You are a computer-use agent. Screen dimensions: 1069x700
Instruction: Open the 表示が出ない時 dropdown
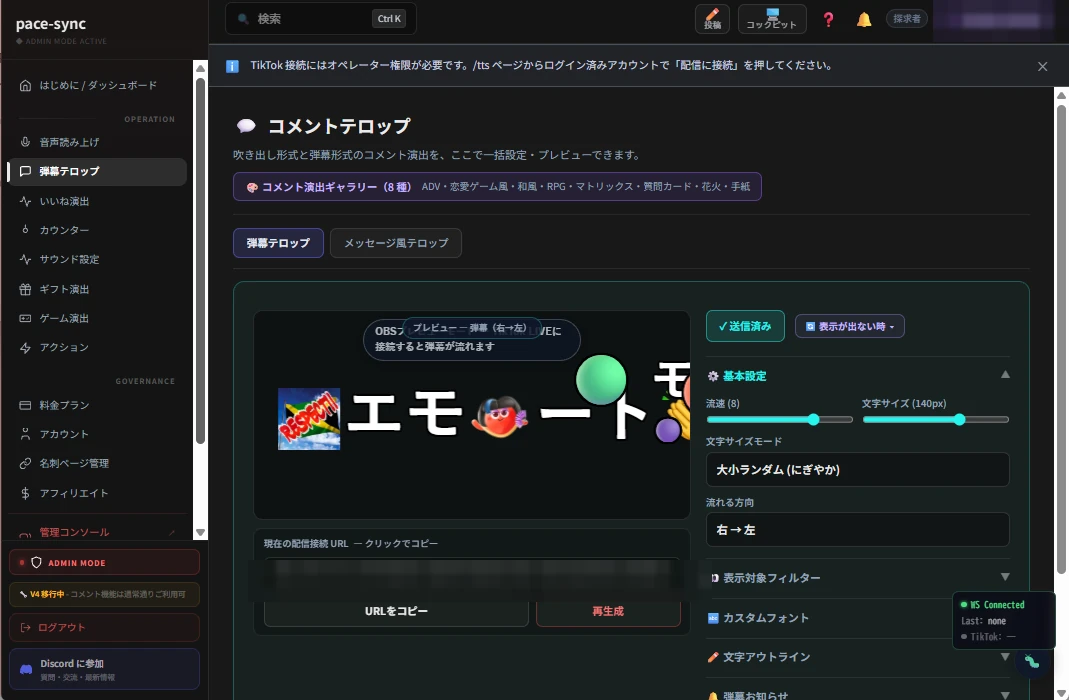[849, 326]
